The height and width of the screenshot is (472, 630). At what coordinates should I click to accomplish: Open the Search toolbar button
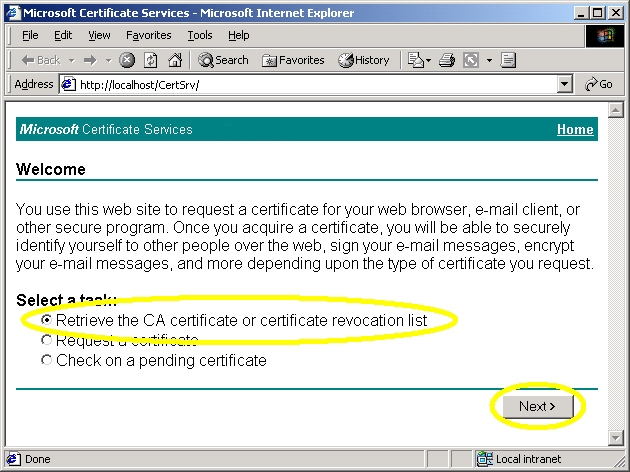(223, 60)
